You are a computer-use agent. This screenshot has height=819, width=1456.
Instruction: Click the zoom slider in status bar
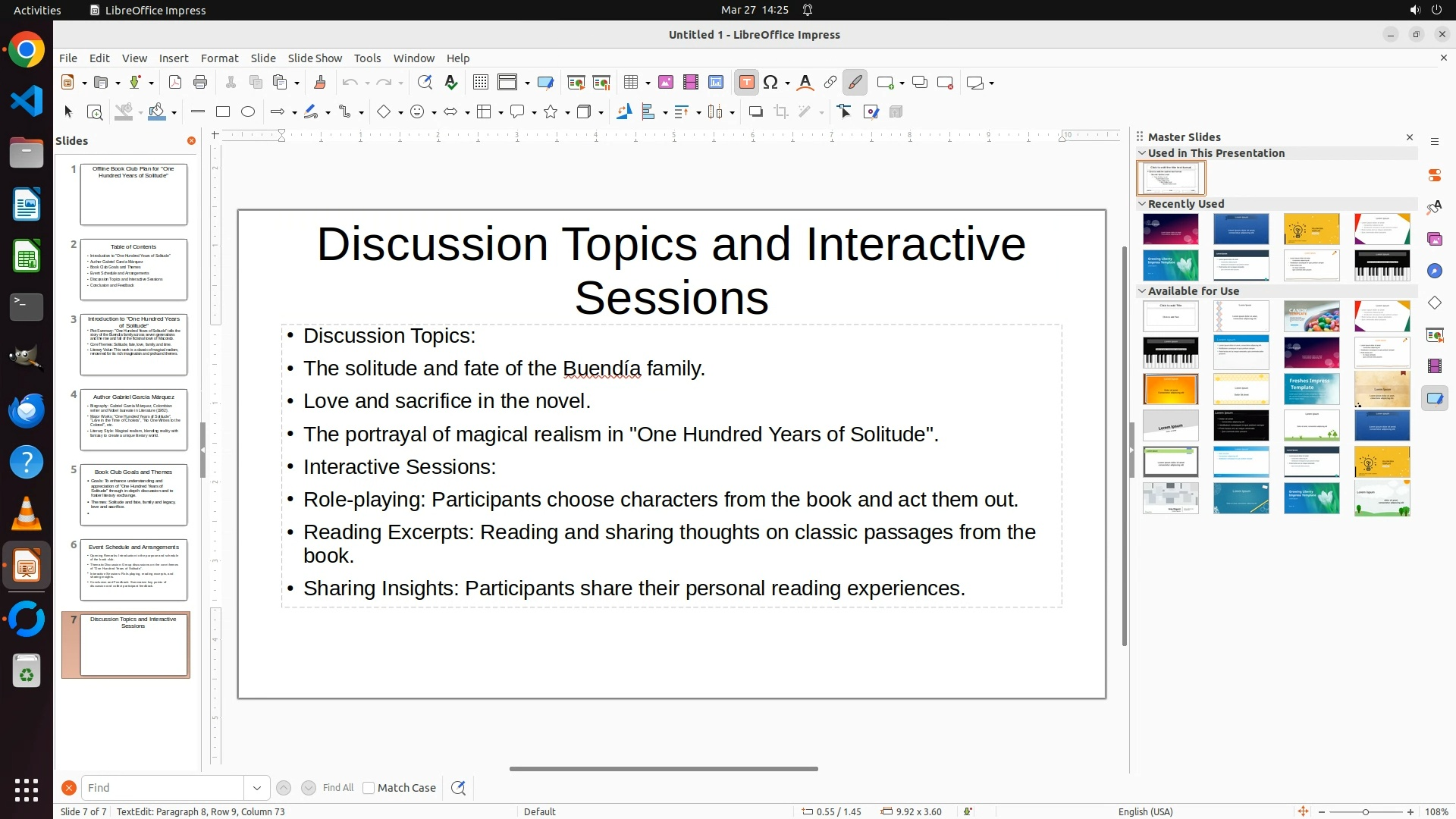(1365, 811)
